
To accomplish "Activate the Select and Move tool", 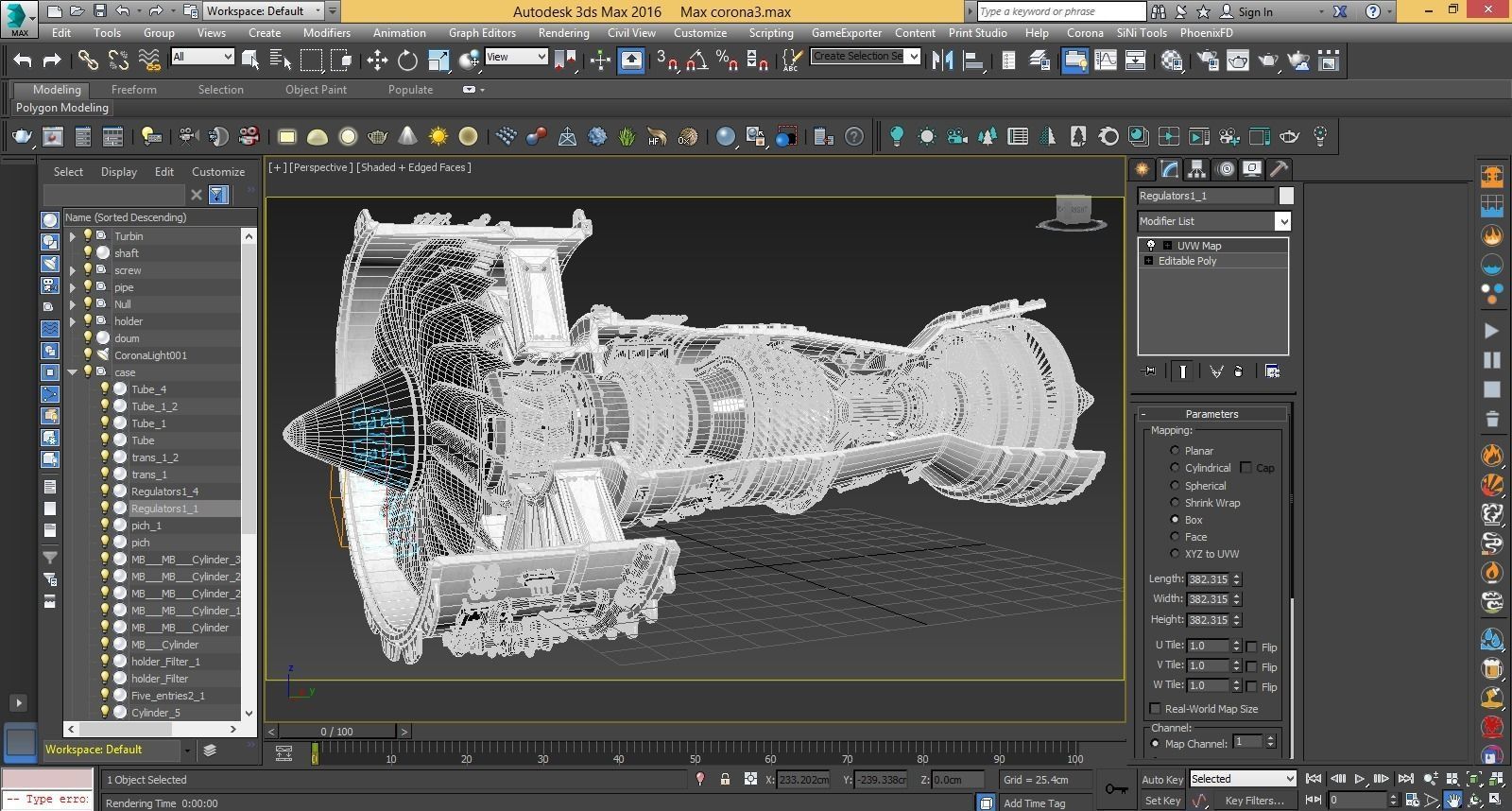I will pyautogui.click(x=377, y=60).
